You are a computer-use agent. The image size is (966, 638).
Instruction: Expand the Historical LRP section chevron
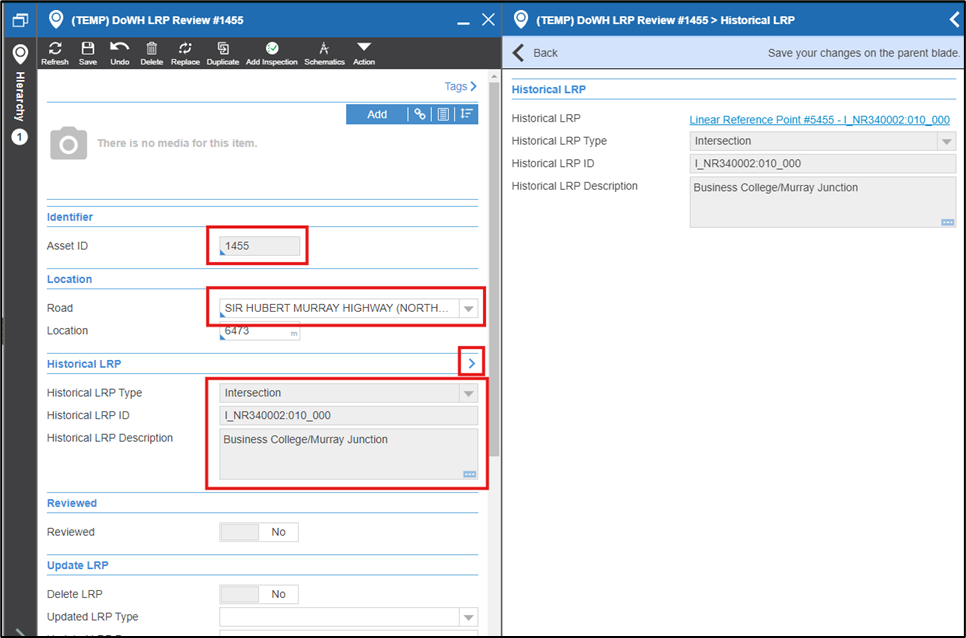pos(471,363)
